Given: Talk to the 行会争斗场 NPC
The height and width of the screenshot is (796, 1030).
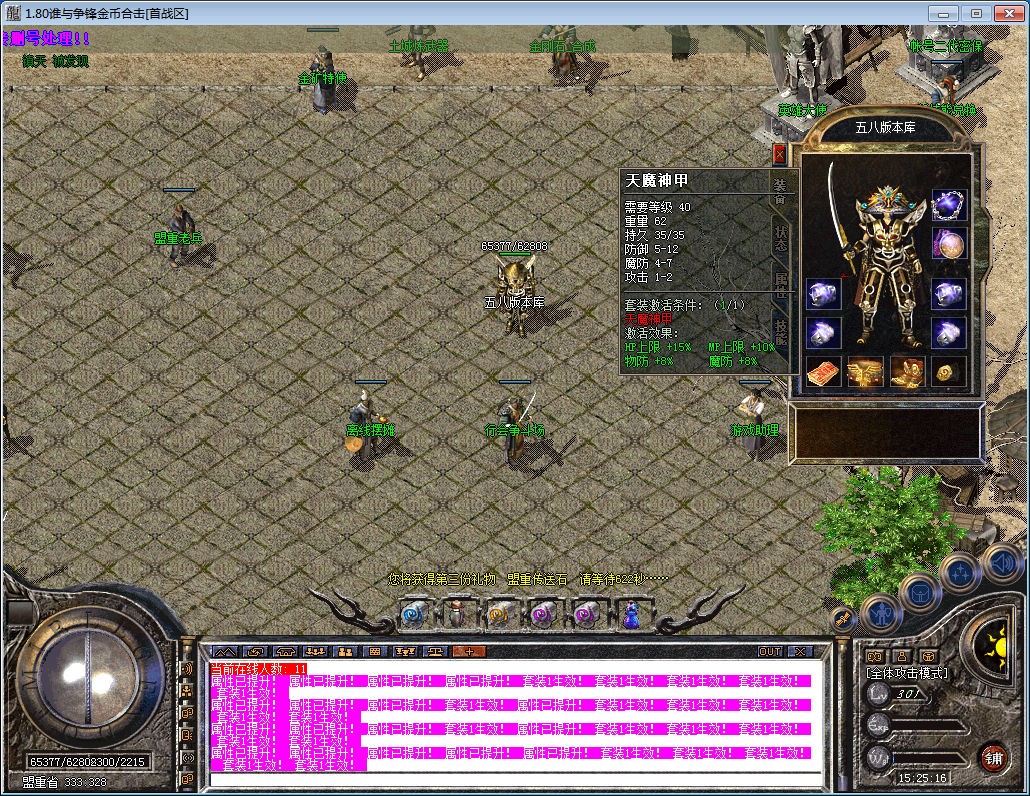Looking at the screenshot, I should (x=516, y=427).
